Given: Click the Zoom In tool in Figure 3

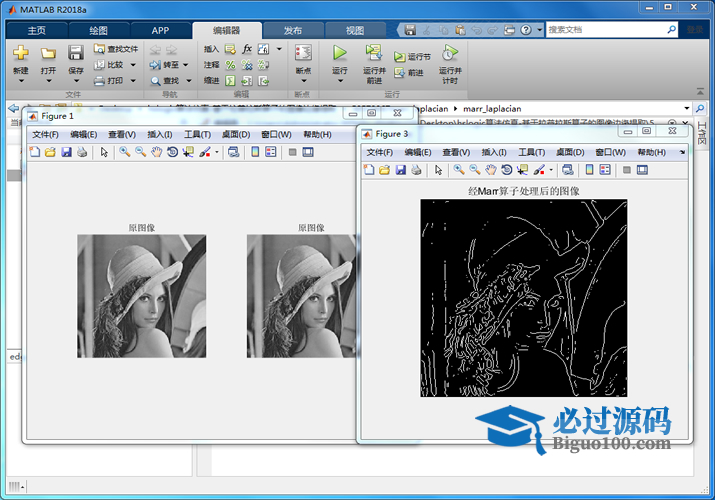Looking at the screenshot, I should (458, 170).
